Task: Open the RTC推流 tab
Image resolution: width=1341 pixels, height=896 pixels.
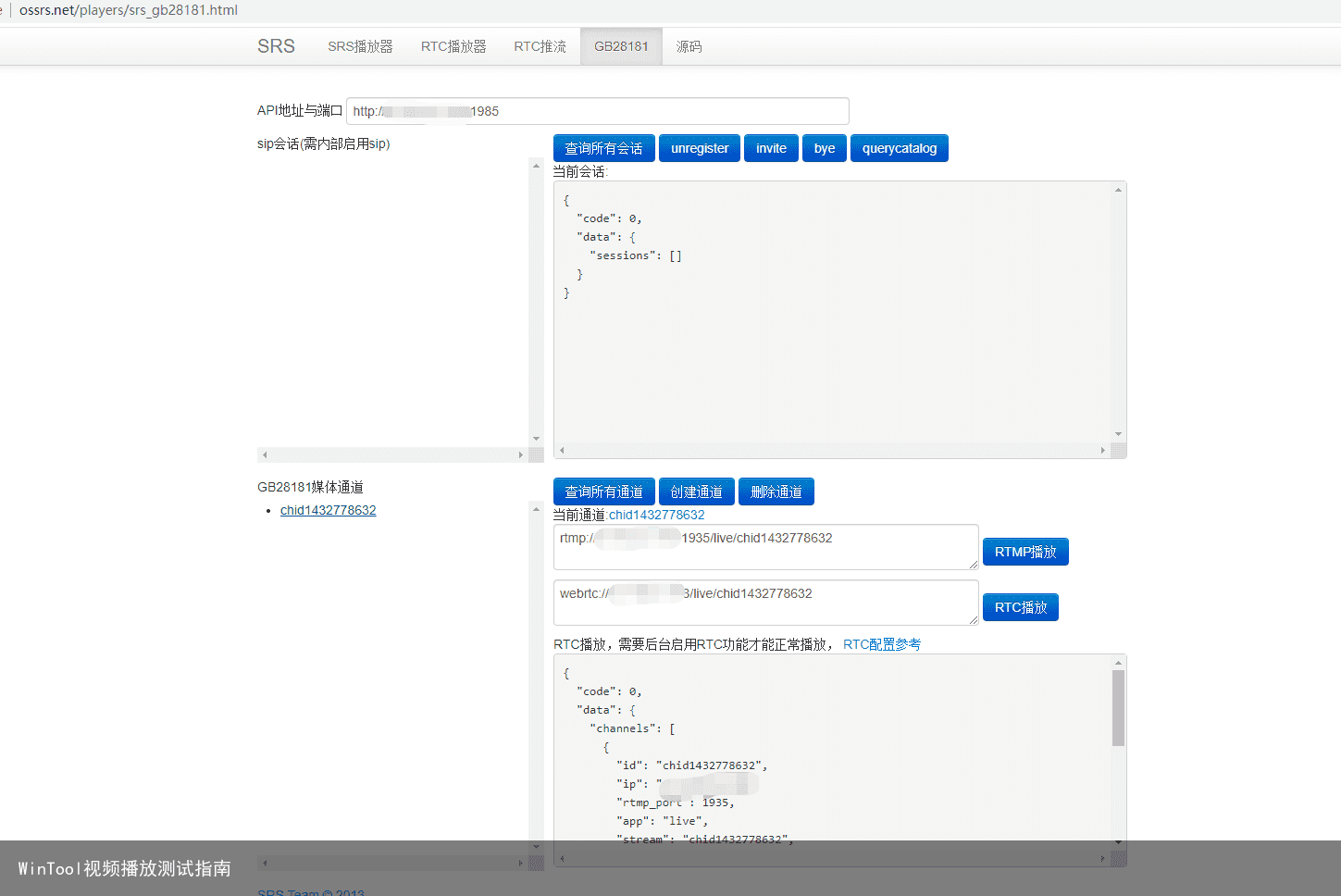Action: 540,46
